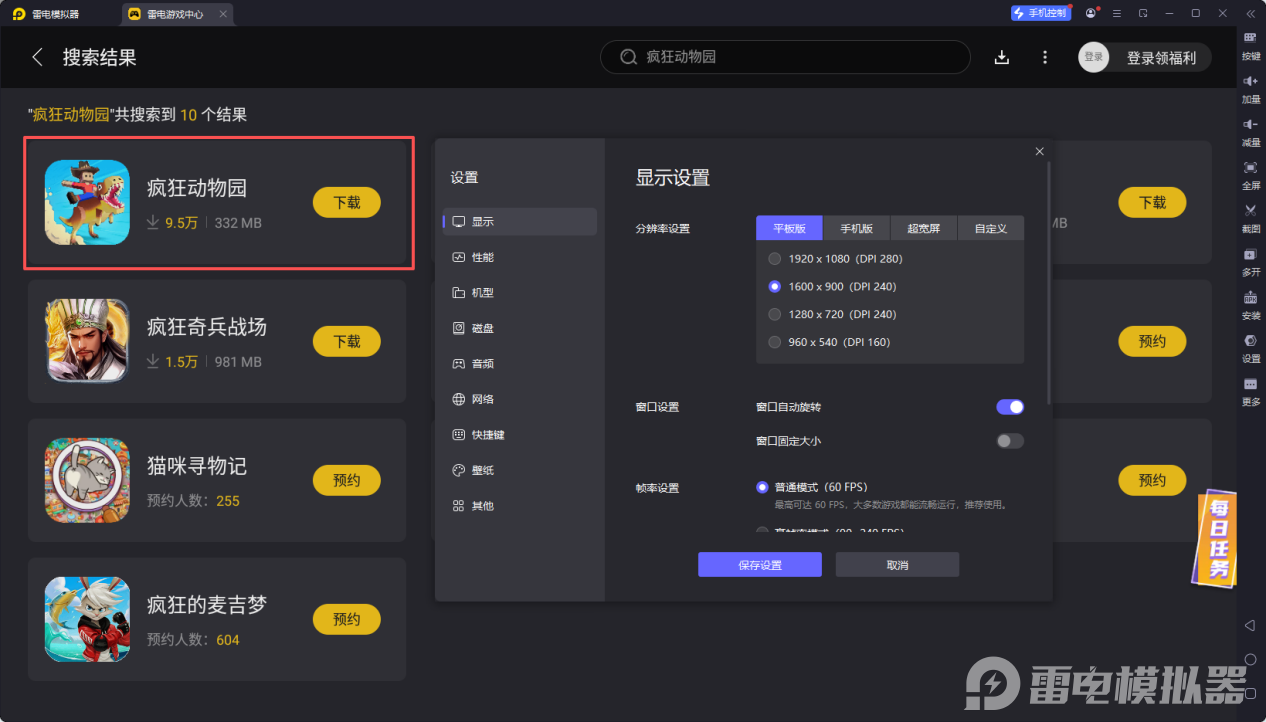The width and height of the screenshot is (1266, 722).
Task: Open the 网络 settings section
Action: coord(520,399)
